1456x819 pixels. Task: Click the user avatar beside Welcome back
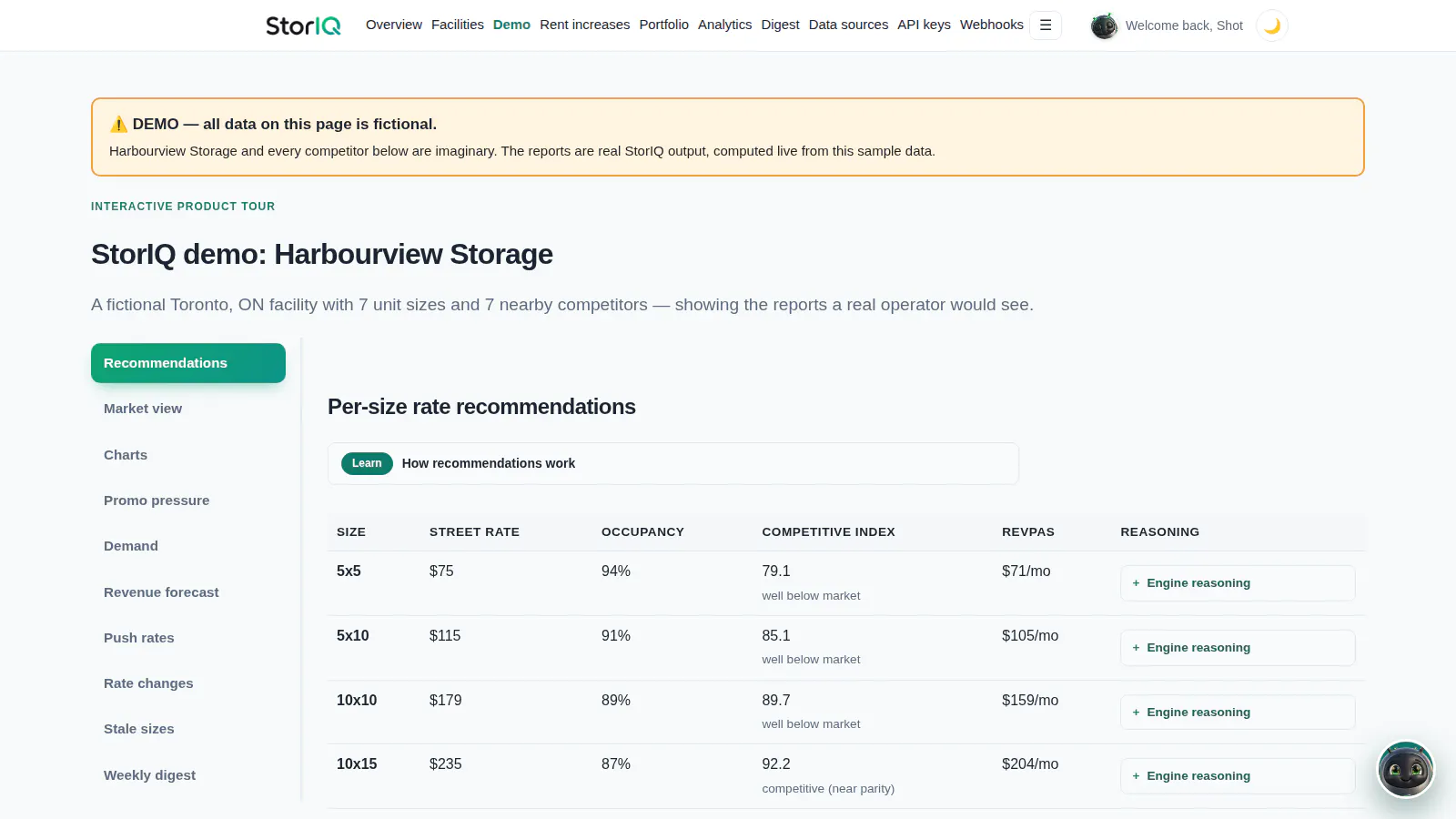point(1104,26)
